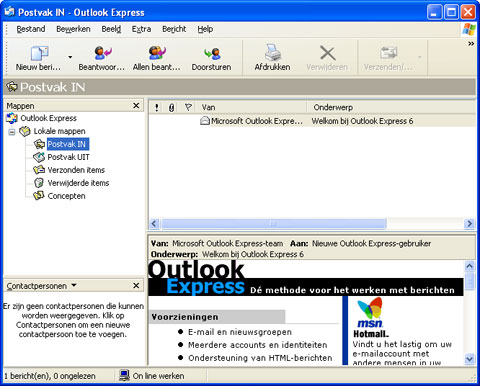Viewport: 480px width, 386px height.
Task: Click the horizontal scrollbar thumb in message list
Action: coord(274,223)
